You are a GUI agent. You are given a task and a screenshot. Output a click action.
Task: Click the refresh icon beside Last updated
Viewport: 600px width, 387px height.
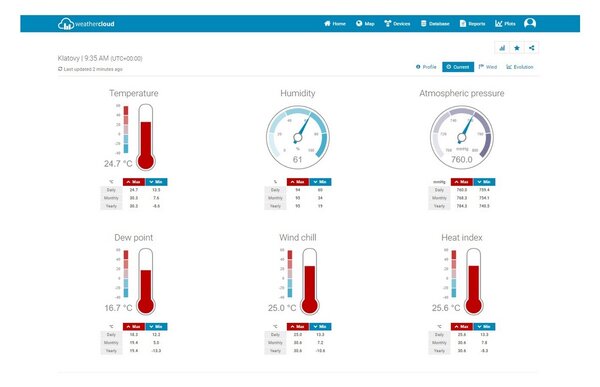tap(60, 69)
